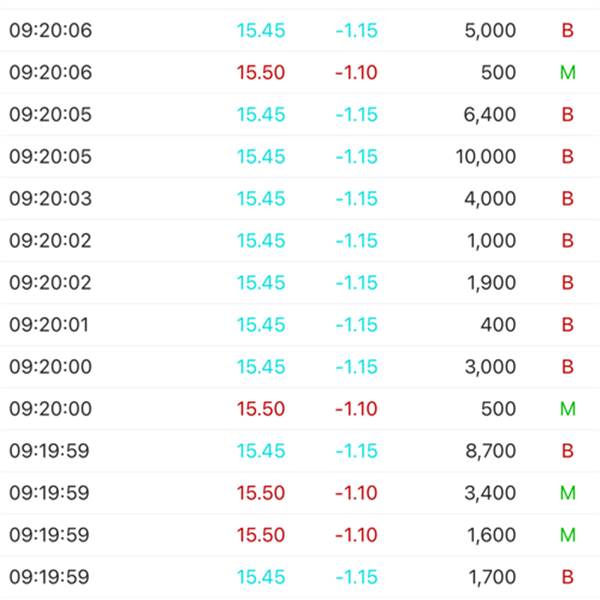Click the 1,000 volume trade at 09:20:02
Viewport: 600px width, 600px height.
300,241
